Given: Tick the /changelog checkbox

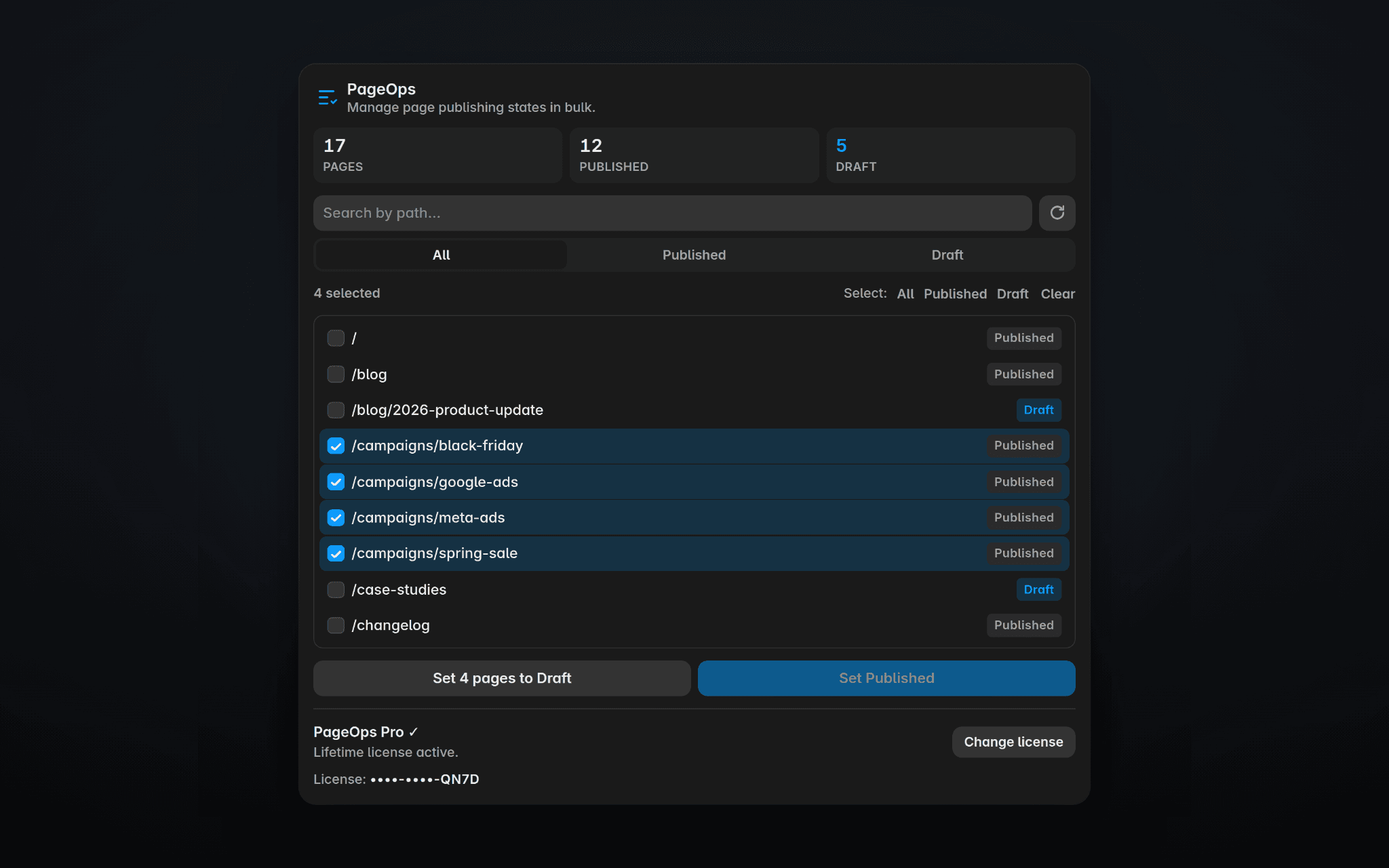Looking at the screenshot, I should pyautogui.click(x=336, y=625).
